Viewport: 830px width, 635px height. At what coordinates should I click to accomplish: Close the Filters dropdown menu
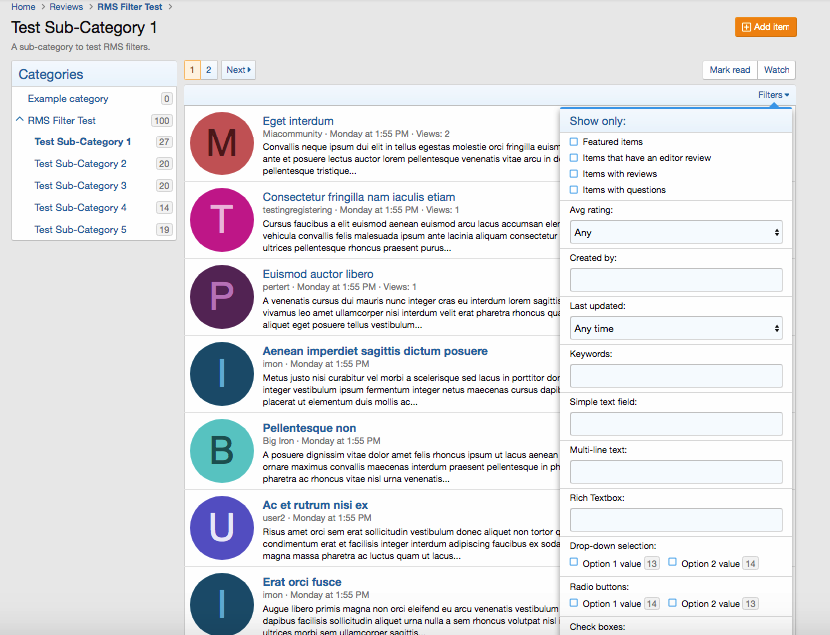773,95
